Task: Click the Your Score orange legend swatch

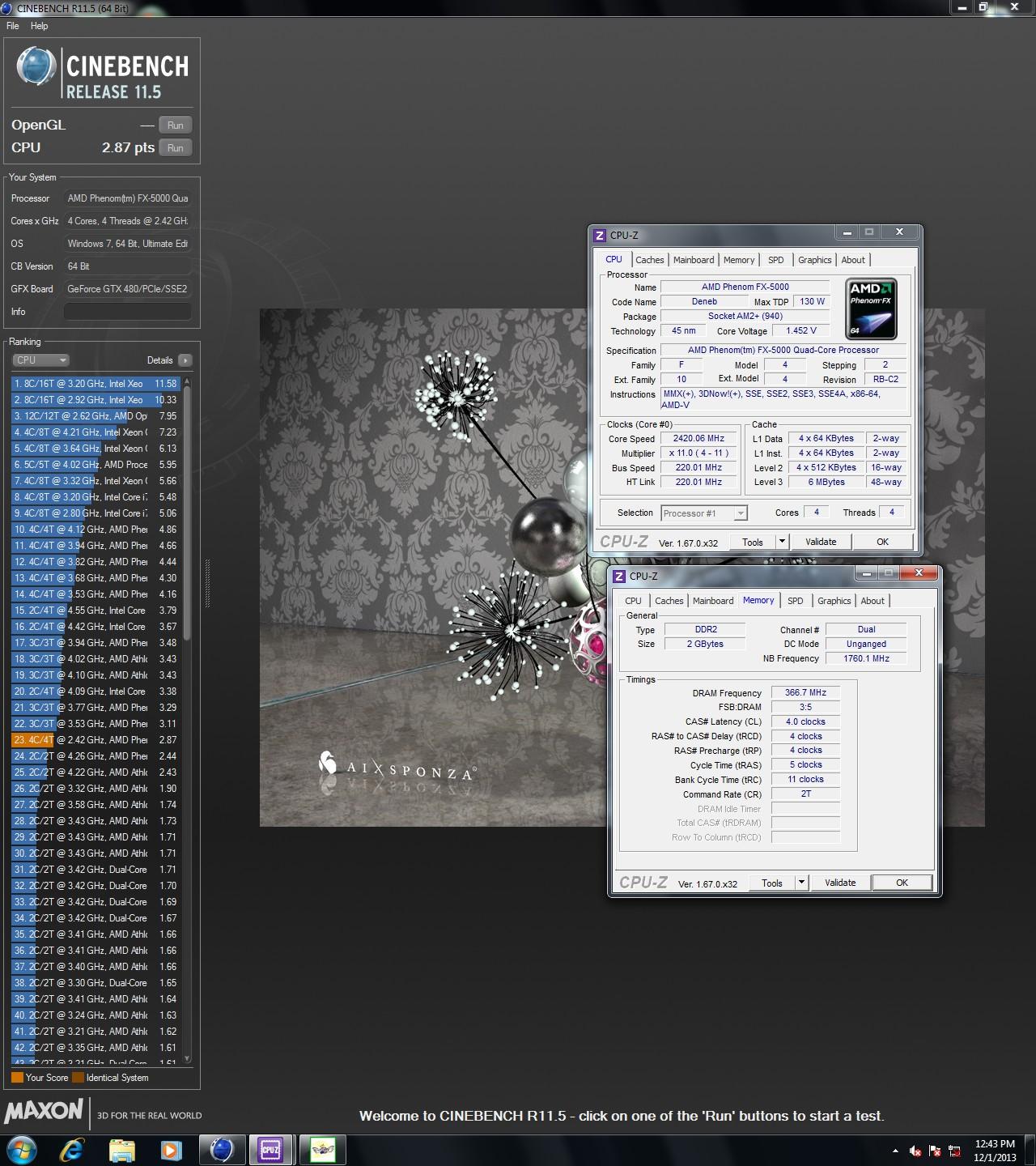Action: pos(17,1078)
